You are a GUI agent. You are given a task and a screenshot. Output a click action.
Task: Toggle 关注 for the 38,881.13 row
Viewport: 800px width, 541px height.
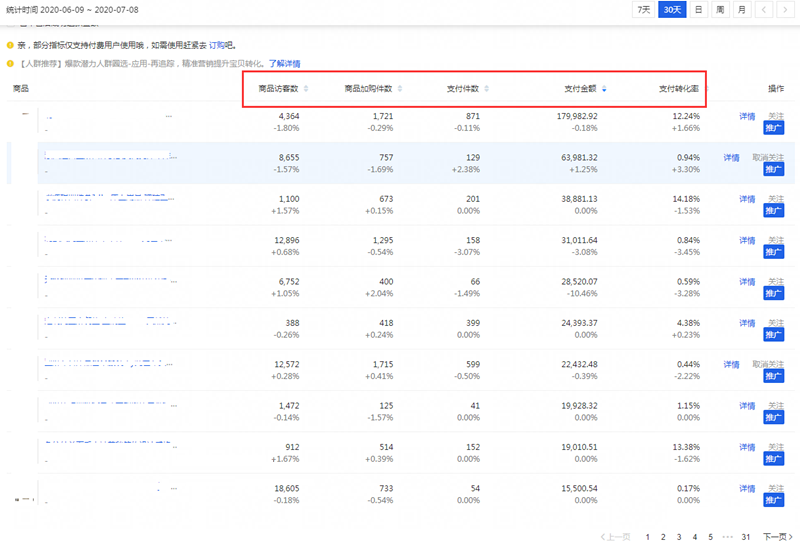click(776, 199)
